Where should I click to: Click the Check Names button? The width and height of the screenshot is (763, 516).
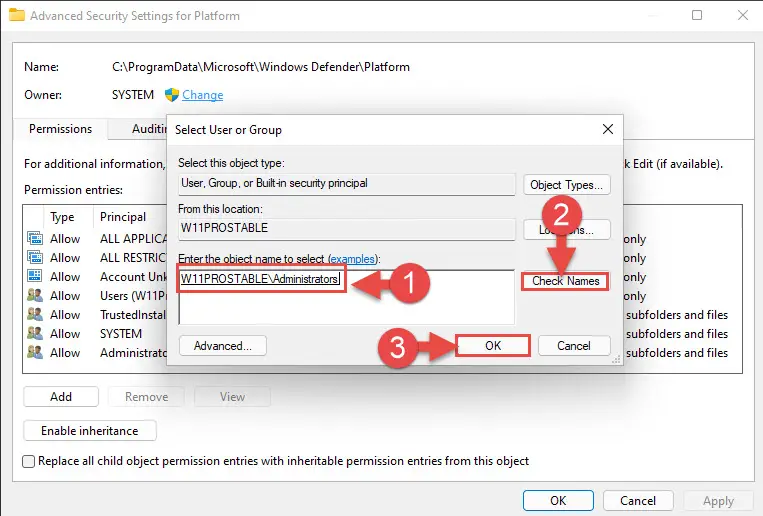point(565,281)
